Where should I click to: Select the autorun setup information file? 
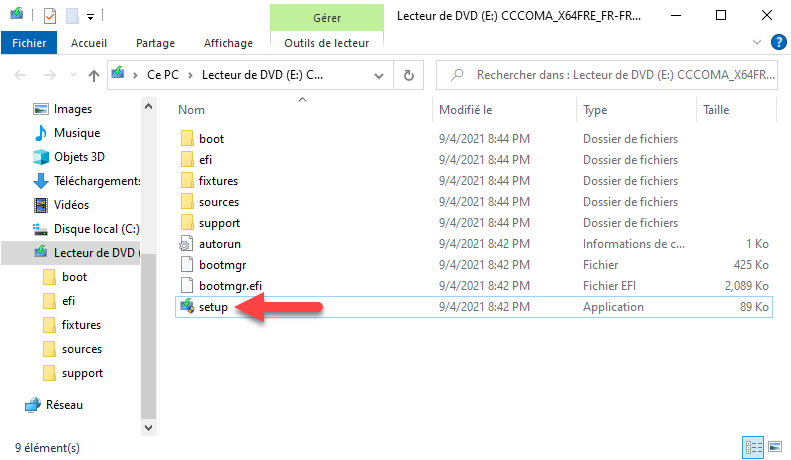click(x=219, y=244)
